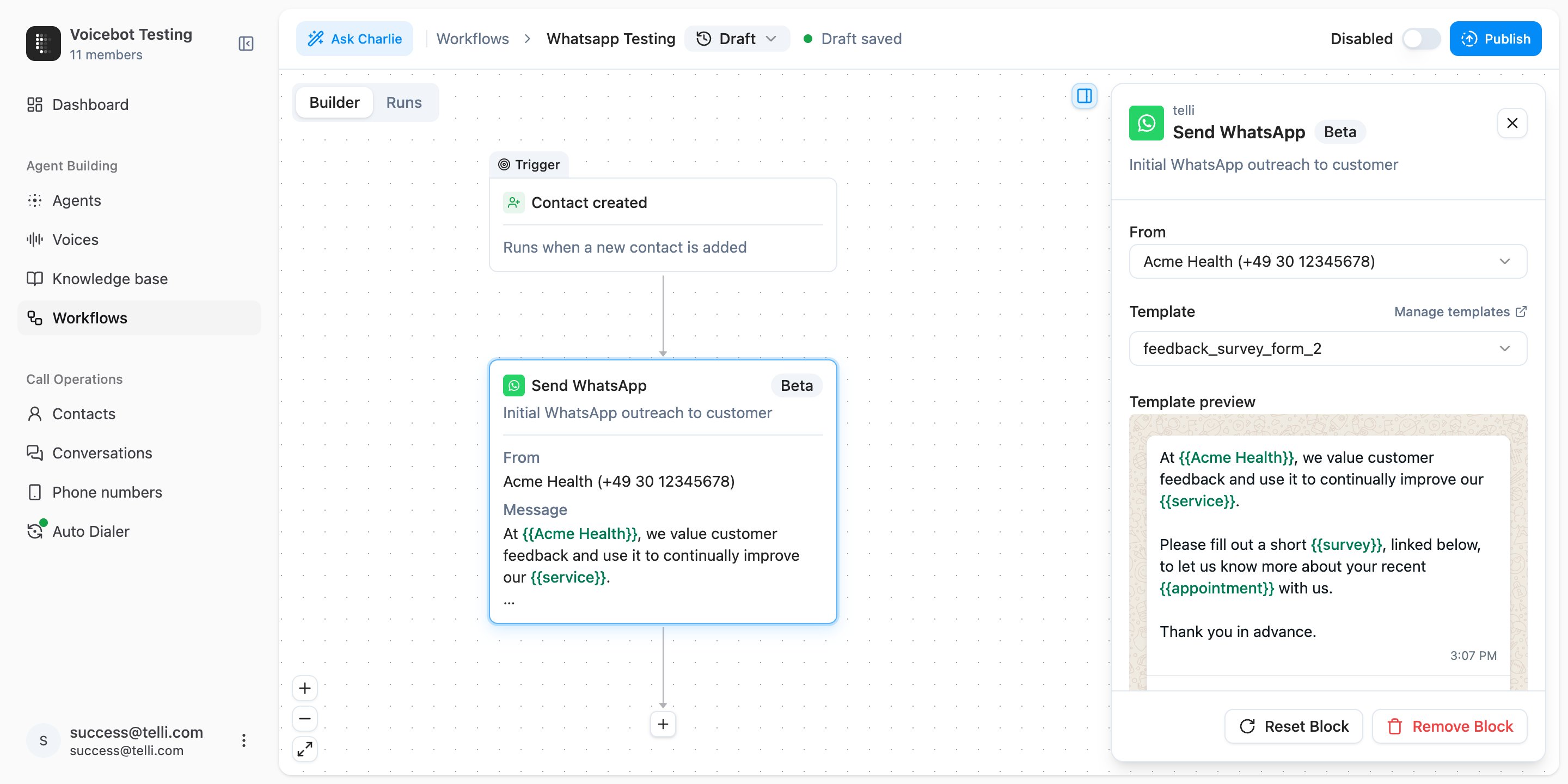Open the Template feedback_survey_form_2 dropdown
The height and width of the screenshot is (784, 1568).
tap(1327, 348)
